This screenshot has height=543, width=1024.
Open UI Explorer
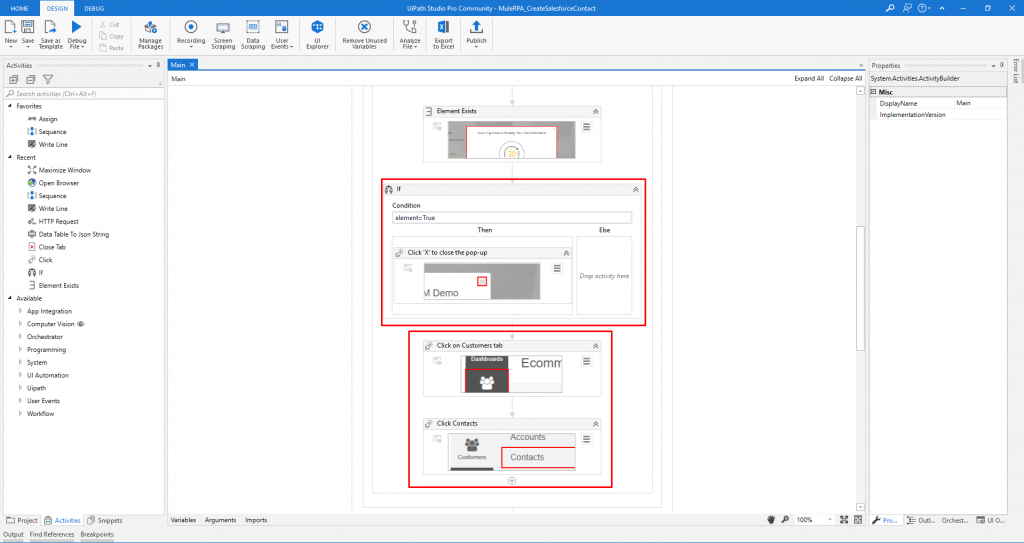(317, 34)
